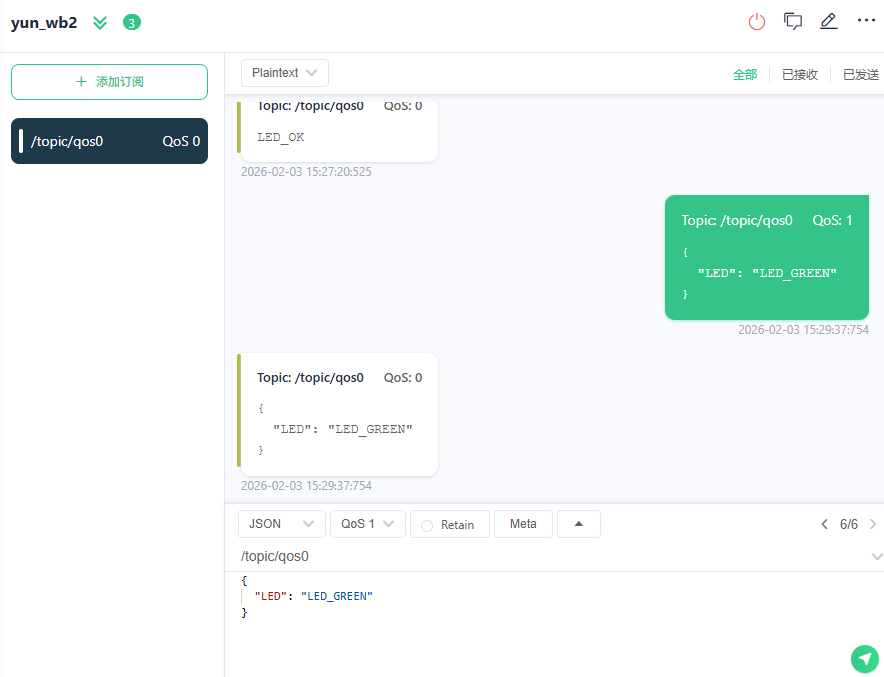
Task: Click the unread message count badge
Action: point(132,22)
